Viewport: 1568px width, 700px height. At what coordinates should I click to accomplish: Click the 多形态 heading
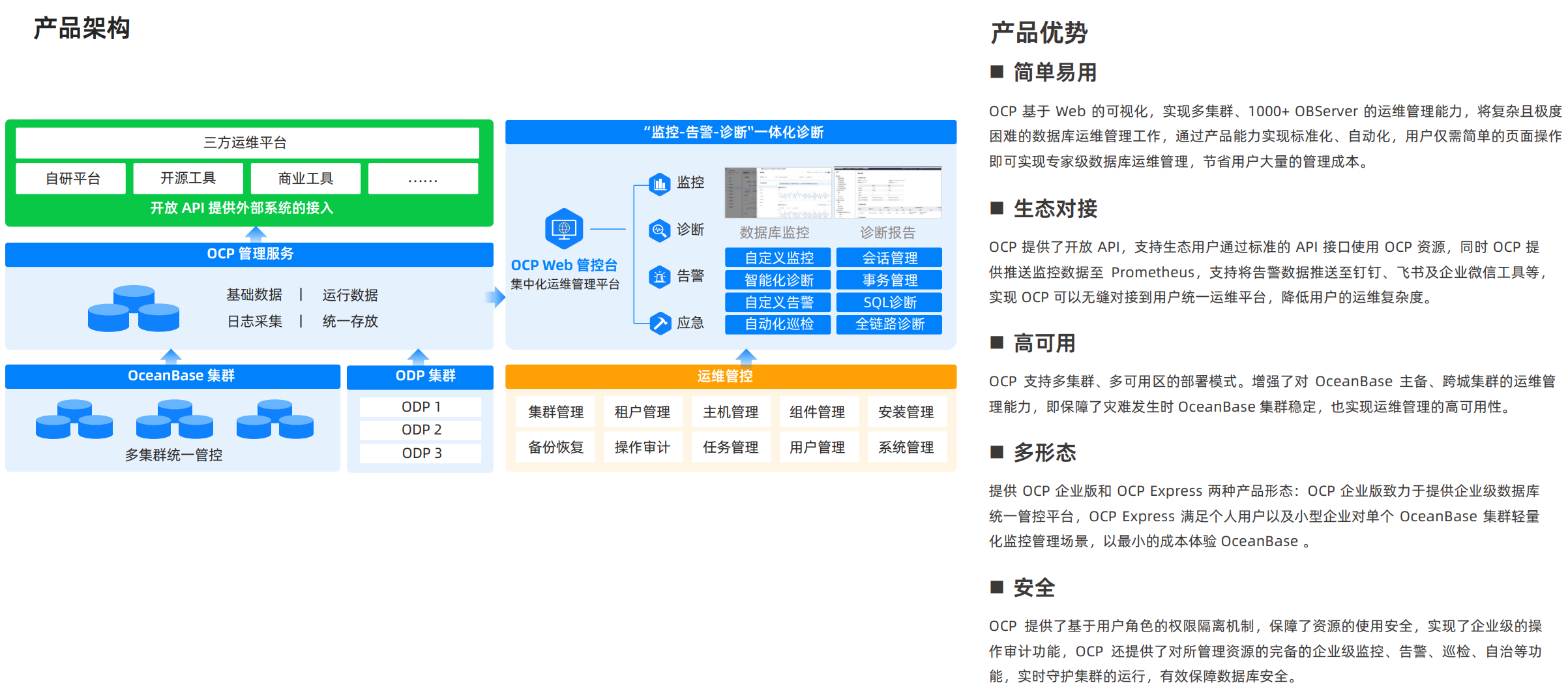[x=1044, y=453]
